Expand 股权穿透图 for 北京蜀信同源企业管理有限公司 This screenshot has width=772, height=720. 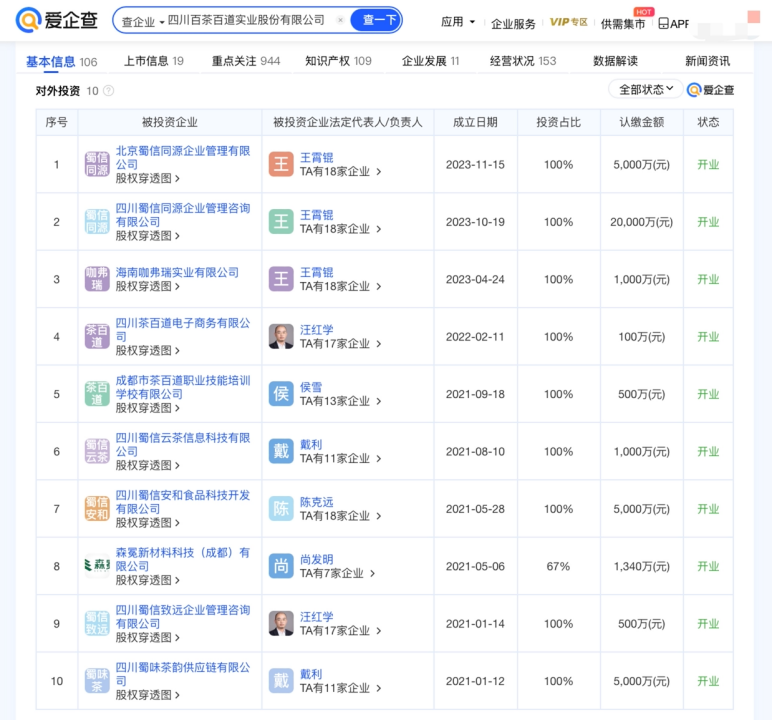pos(148,178)
